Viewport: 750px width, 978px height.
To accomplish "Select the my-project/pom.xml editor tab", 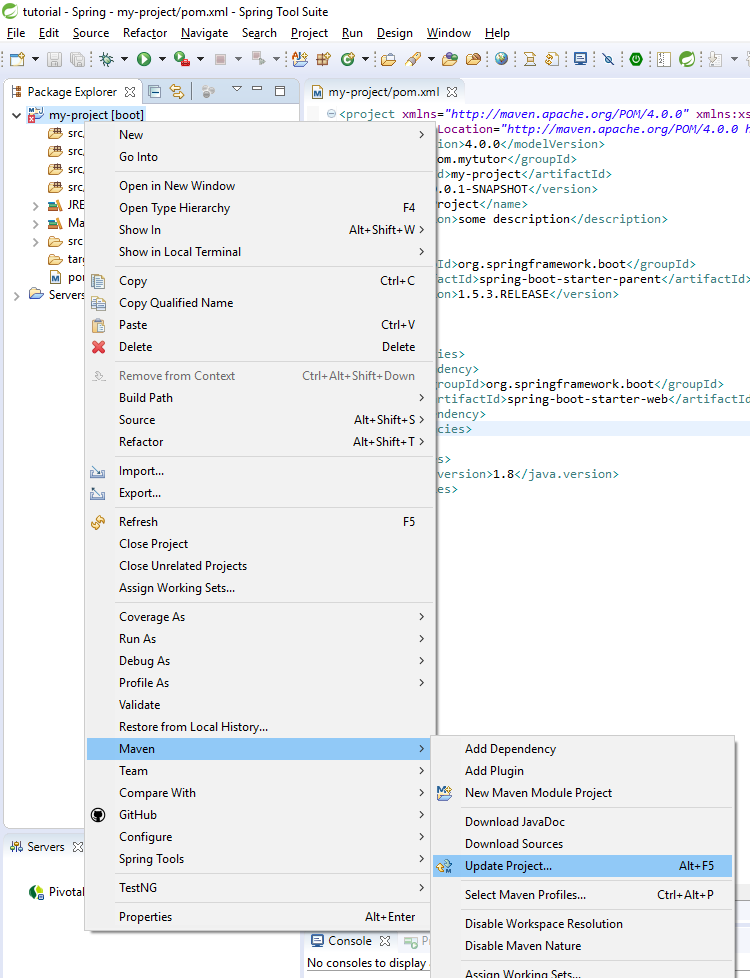I will click(x=384, y=92).
